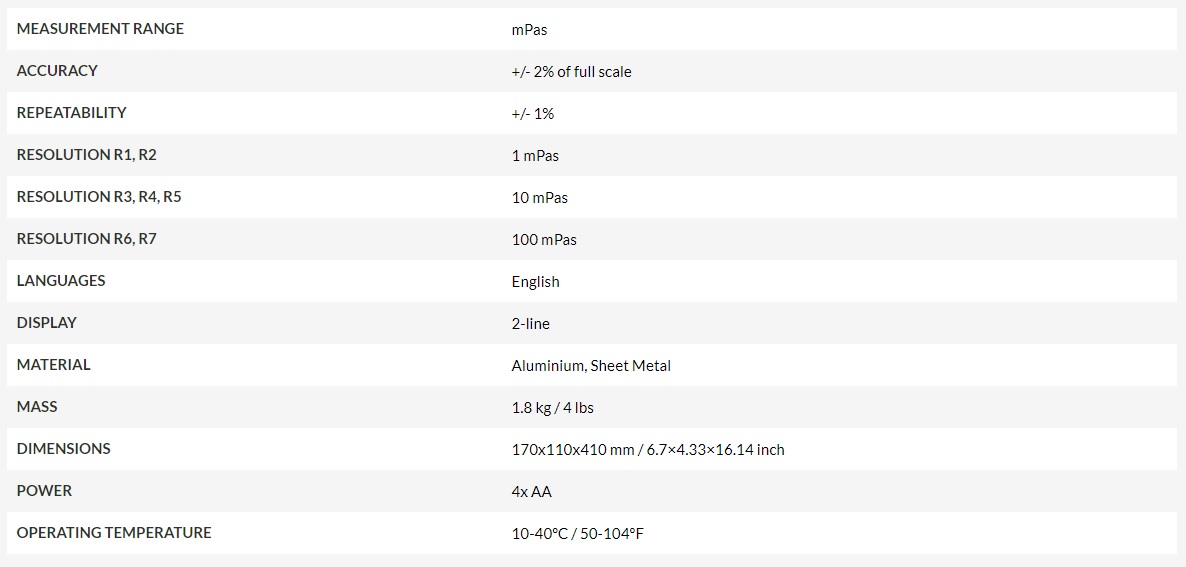Click the RESOLUTION R3, R4, R5 label

click(99, 197)
